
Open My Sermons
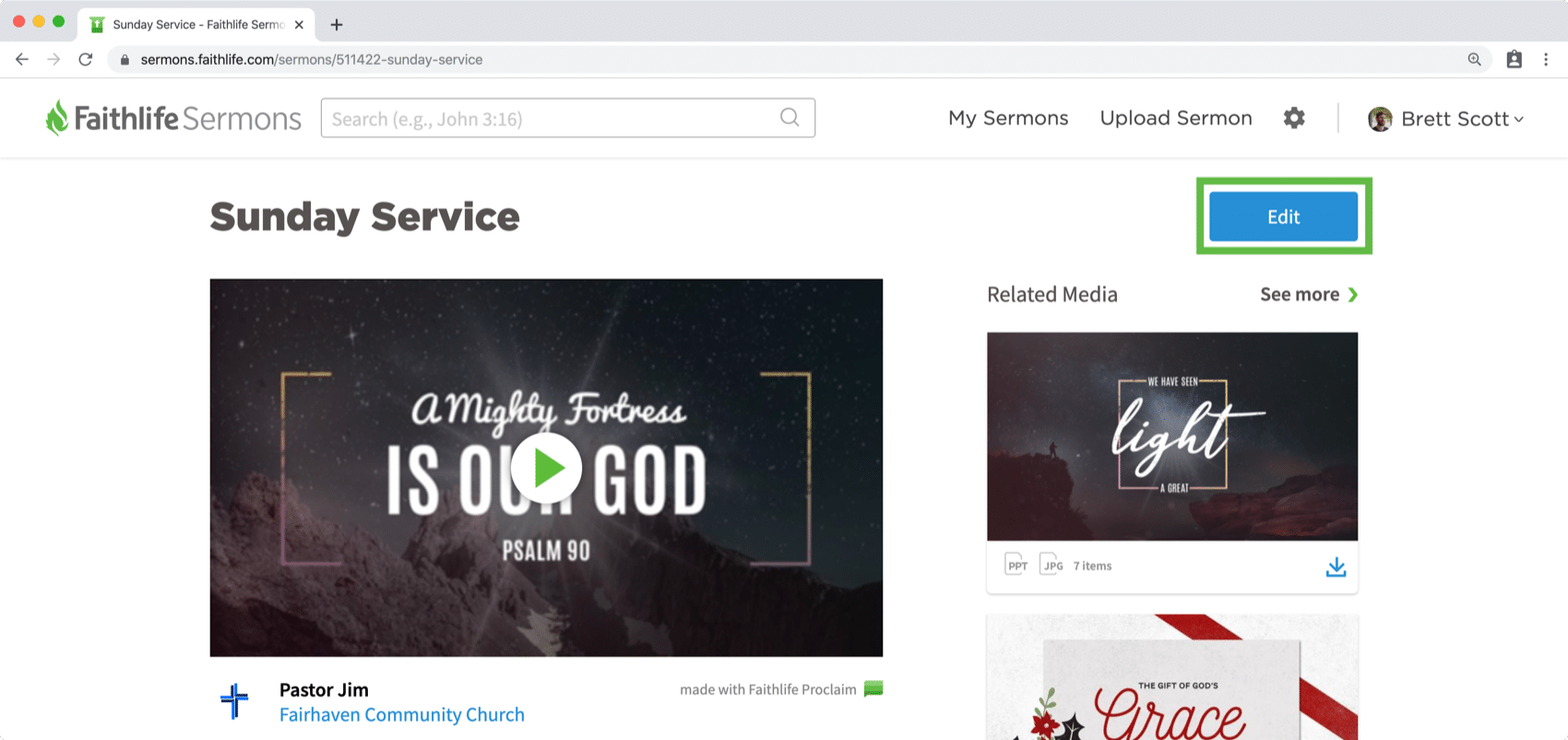[1008, 118]
